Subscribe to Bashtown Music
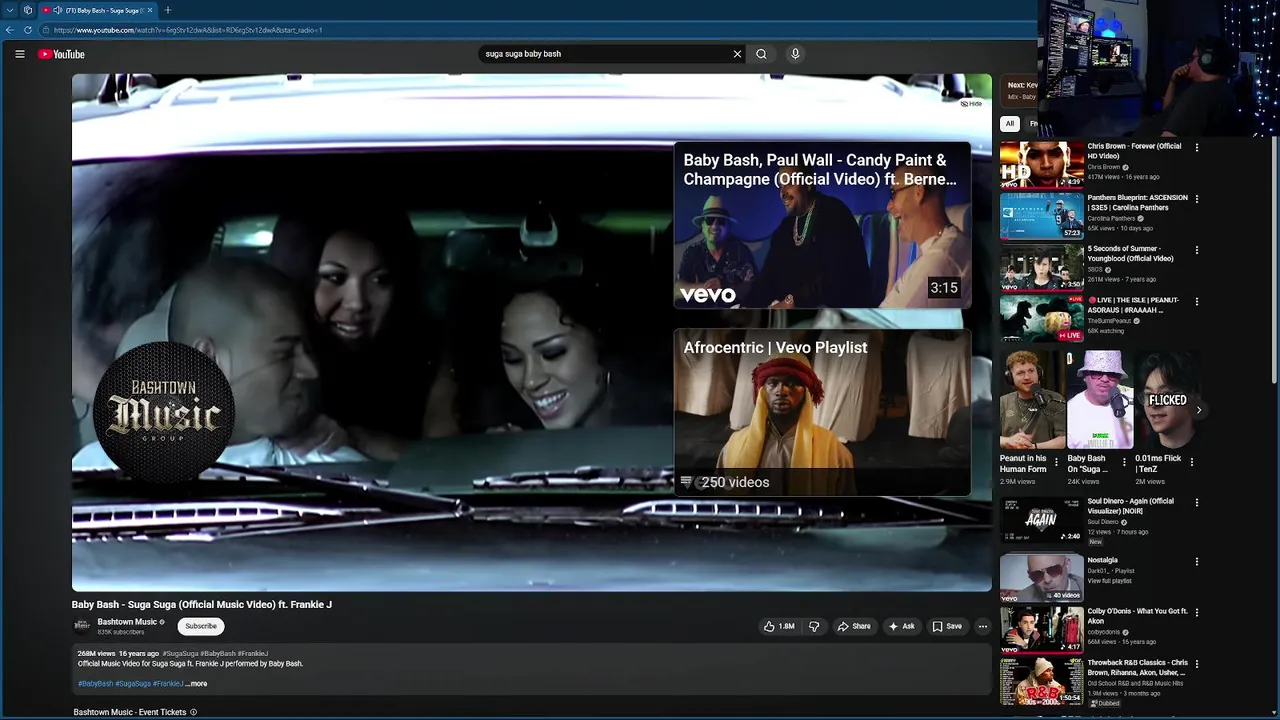The image size is (1280, 720). pyautogui.click(x=201, y=626)
